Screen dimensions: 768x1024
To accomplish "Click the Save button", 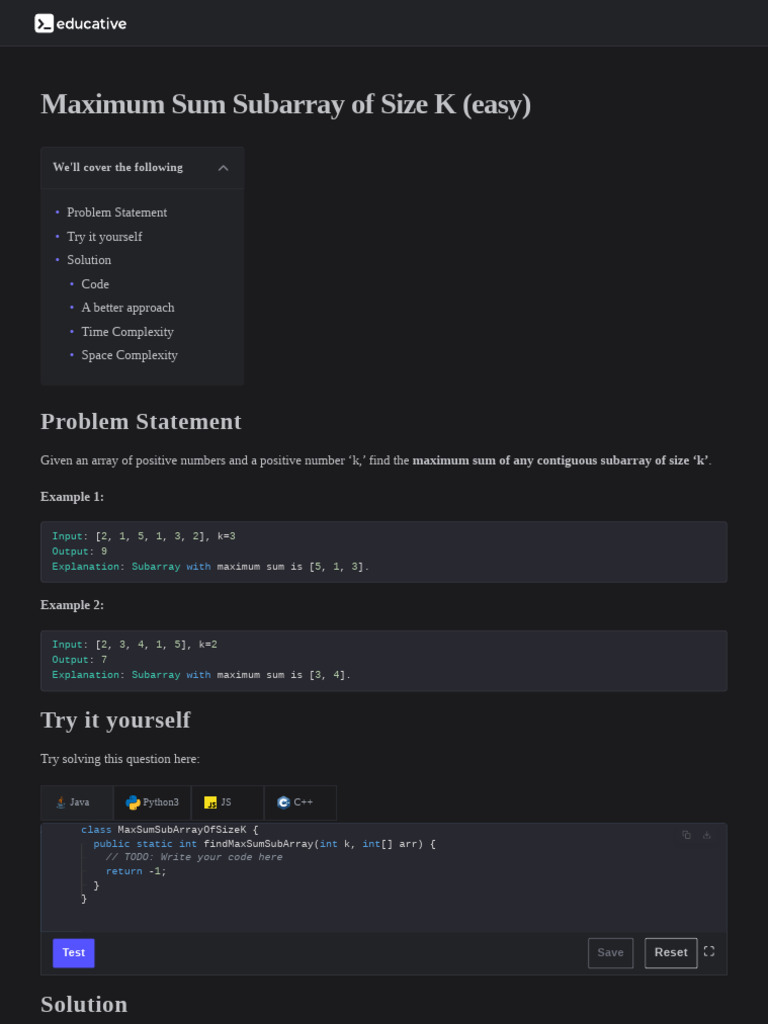I will 610,953.
